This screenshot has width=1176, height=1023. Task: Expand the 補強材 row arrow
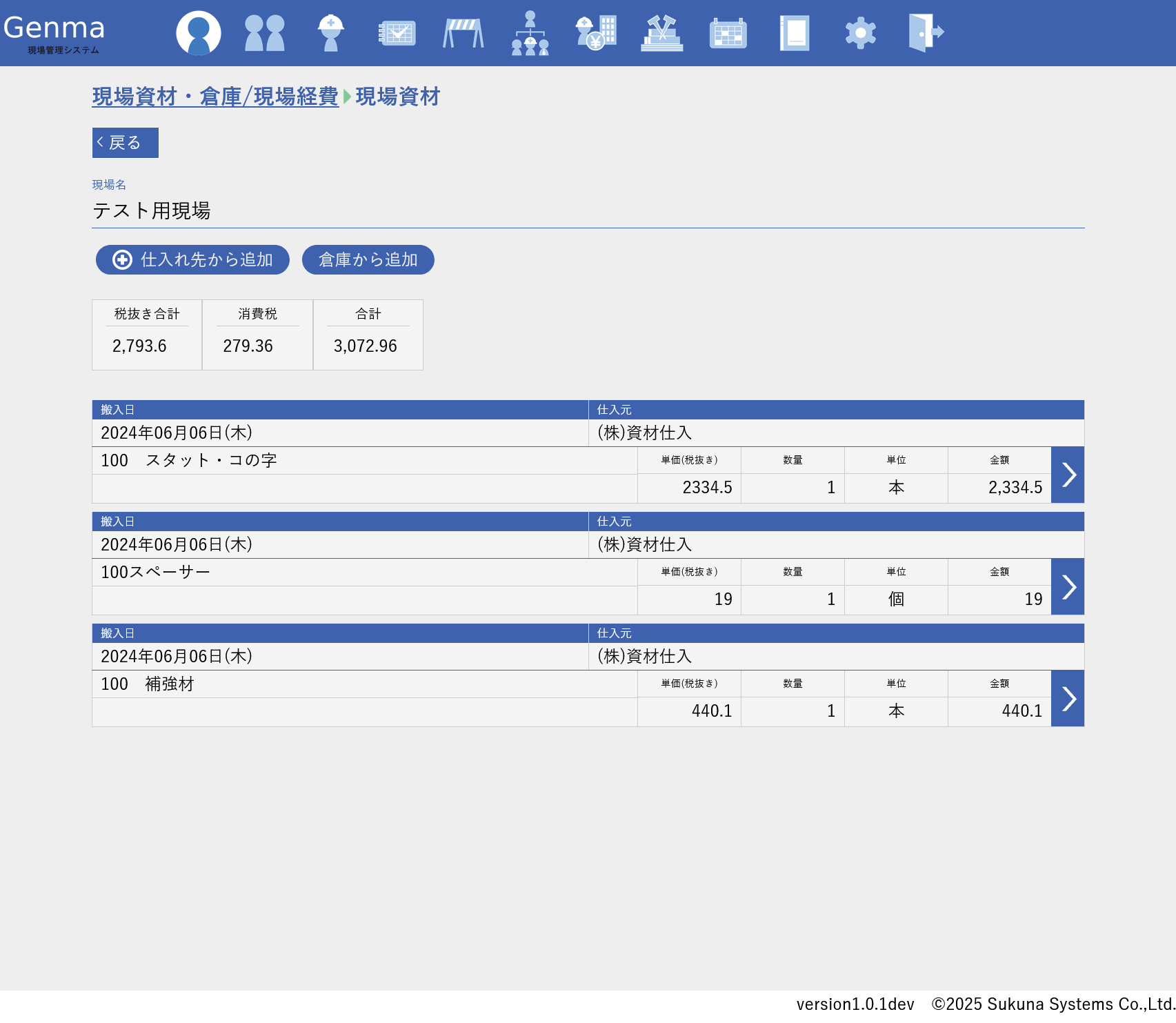pyautogui.click(x=1067, y=698)
